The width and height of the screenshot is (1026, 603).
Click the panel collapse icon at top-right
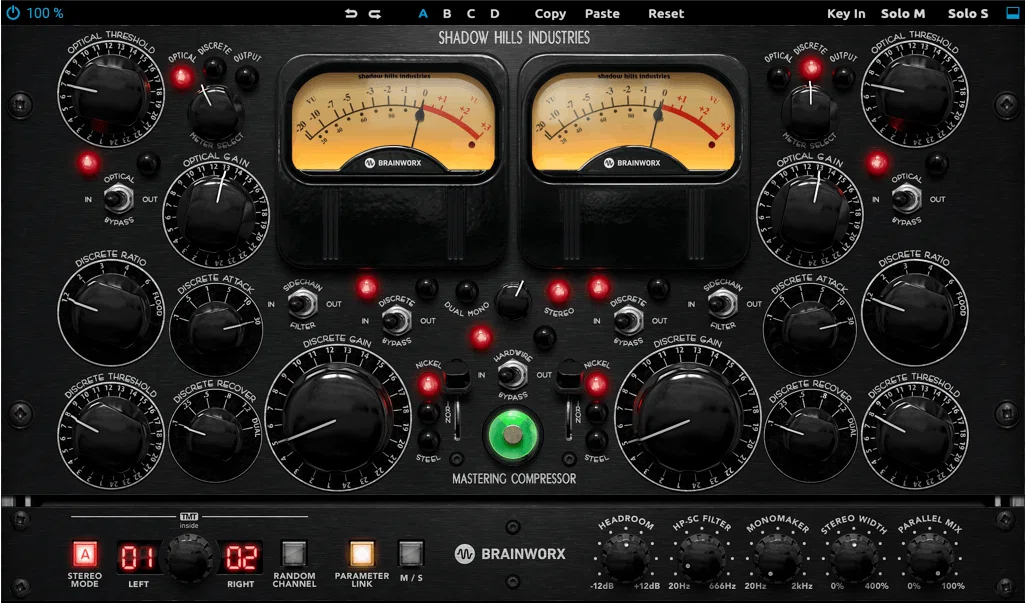point(1013,13)
